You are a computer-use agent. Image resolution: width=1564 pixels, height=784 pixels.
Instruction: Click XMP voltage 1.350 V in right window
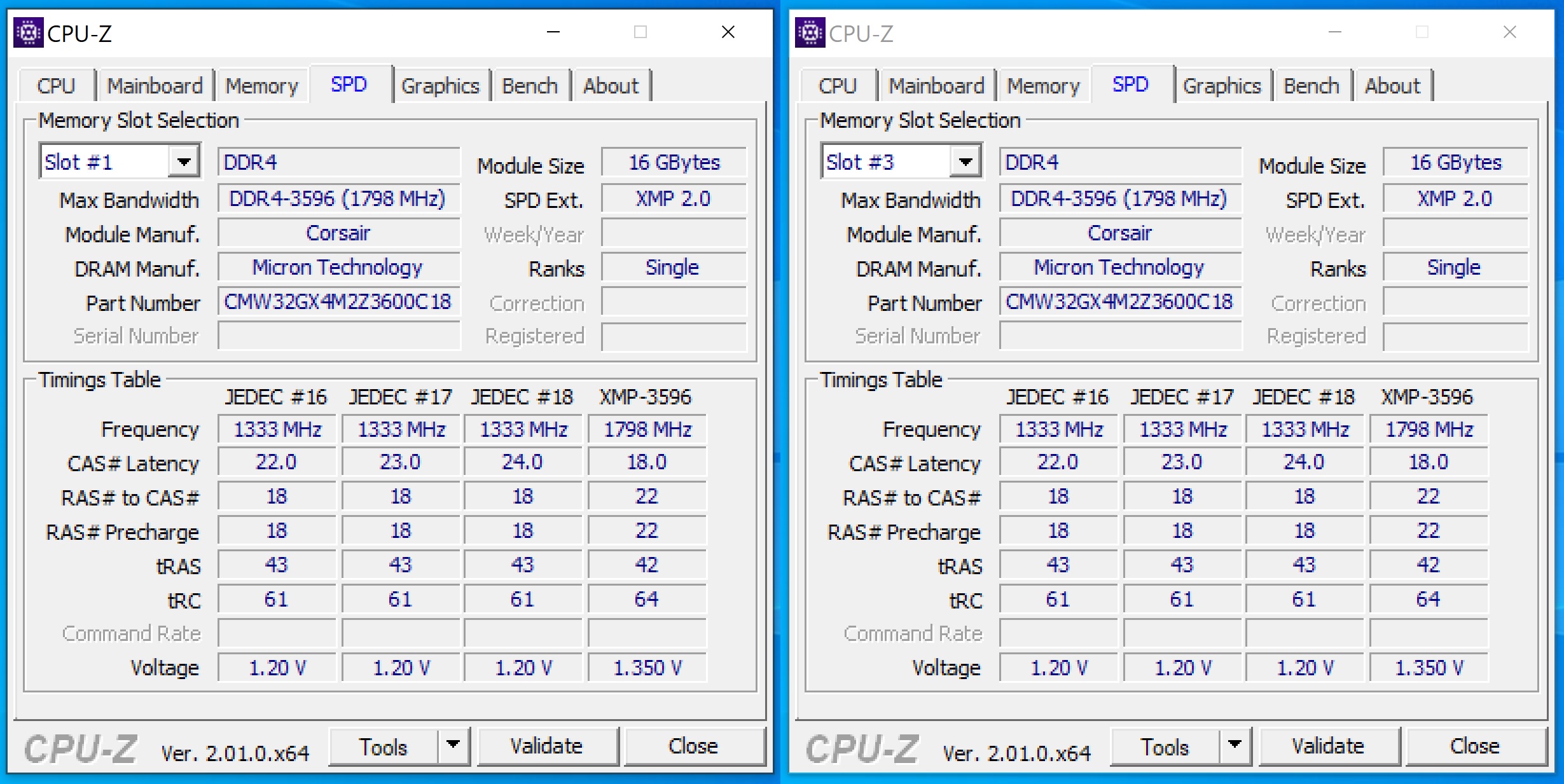[1429, 668]
